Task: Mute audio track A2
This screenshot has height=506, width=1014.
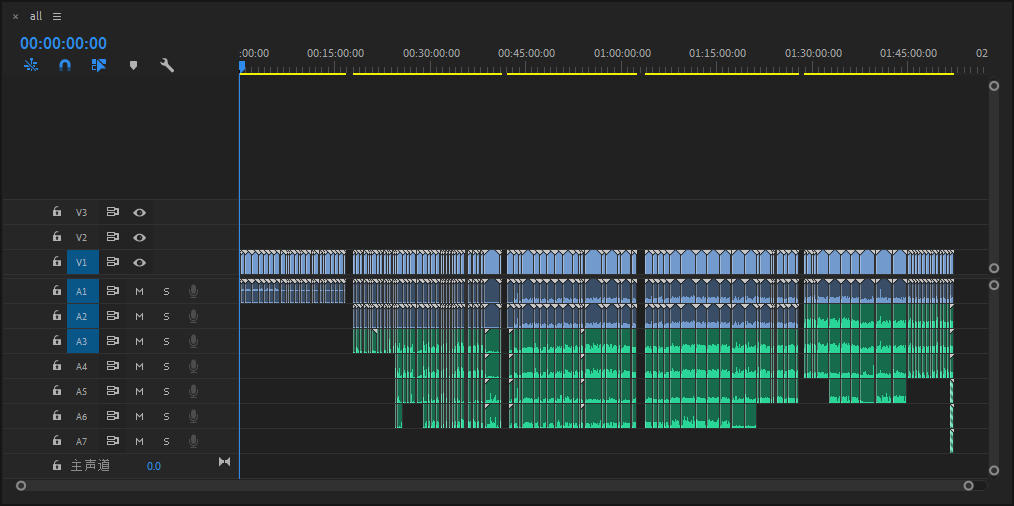Action: (x=140, y=316)
